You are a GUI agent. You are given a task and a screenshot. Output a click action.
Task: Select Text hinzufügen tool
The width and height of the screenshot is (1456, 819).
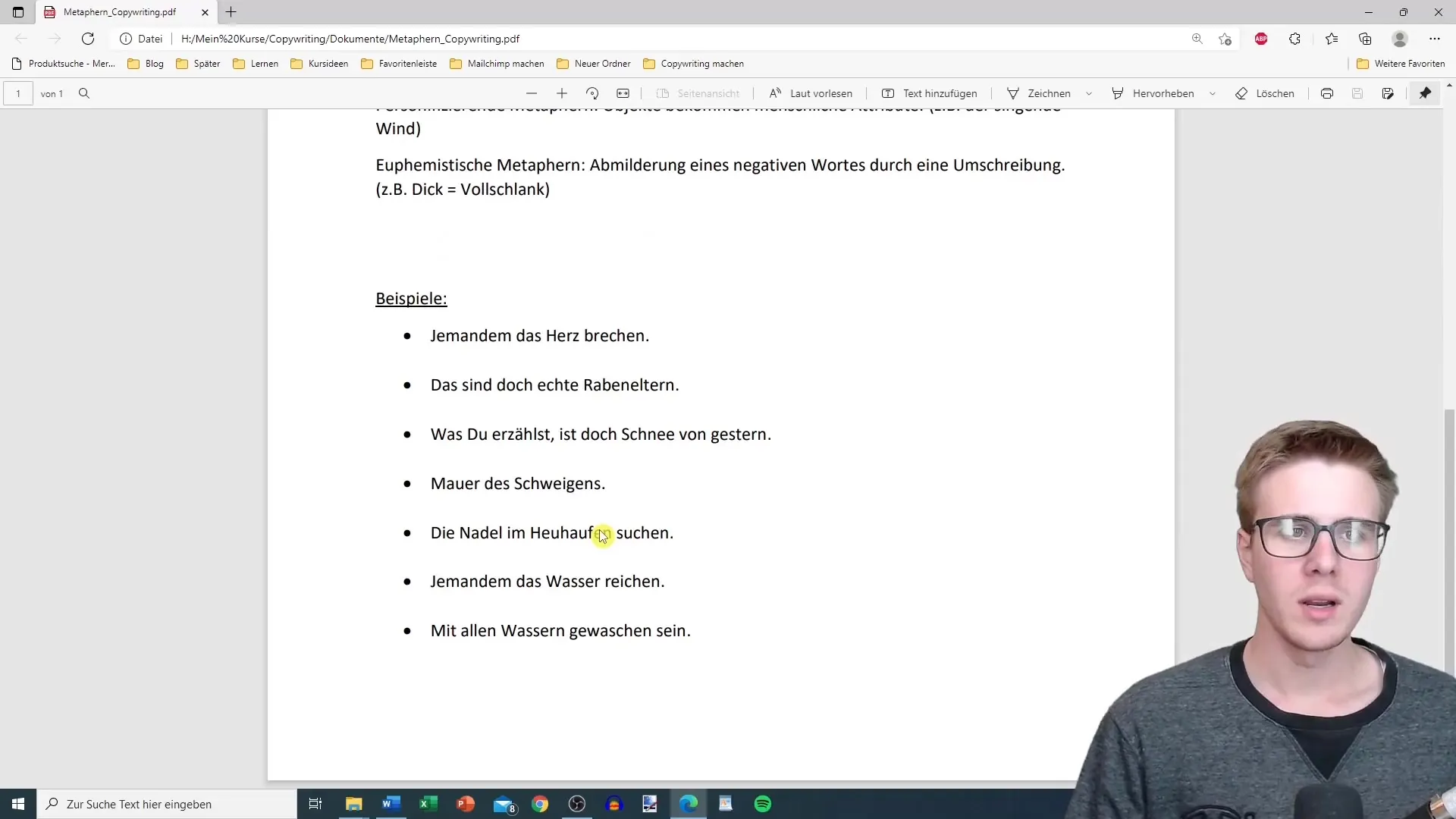(929, 93)
